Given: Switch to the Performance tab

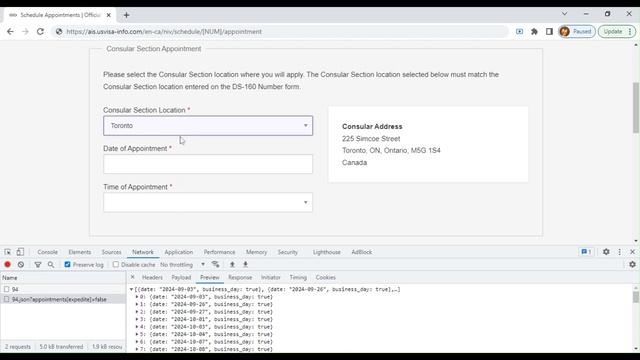Looking at the screenshot, I should click(x=219, y=252).
